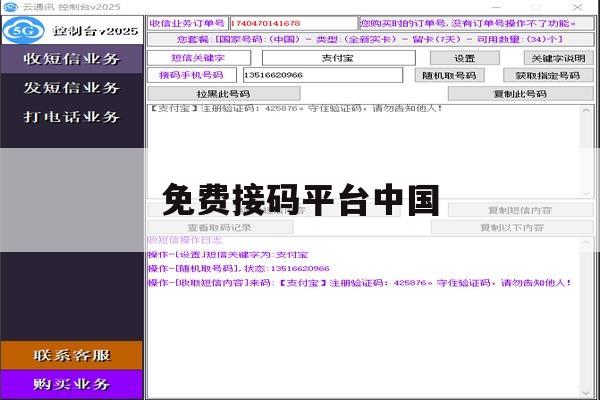
Task: Click the received 支付宝 SMS text in message box
Action: pyautogui.click(x=295, y=108)
